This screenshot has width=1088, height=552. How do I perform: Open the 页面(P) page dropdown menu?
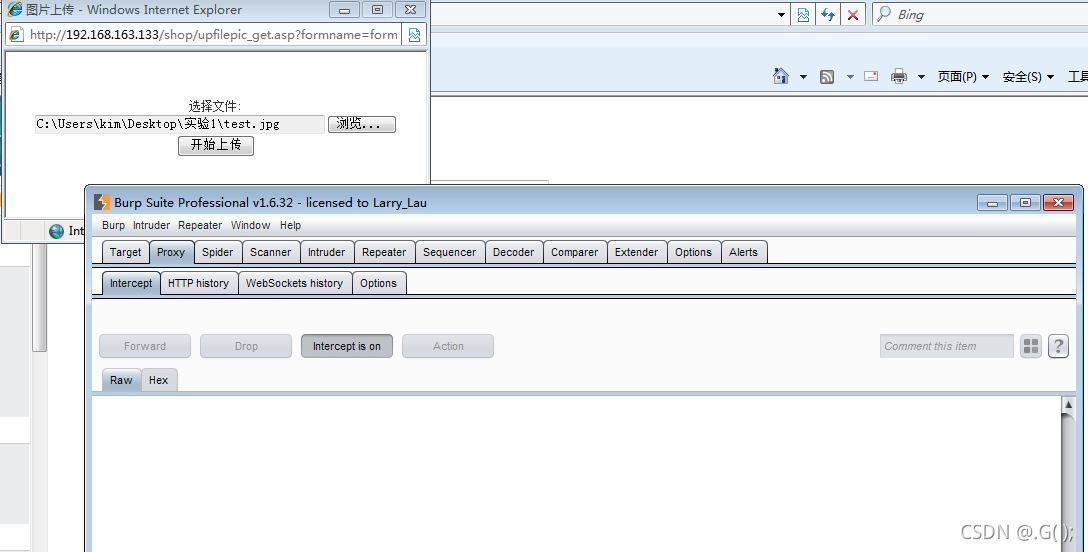tap(963, 77)
